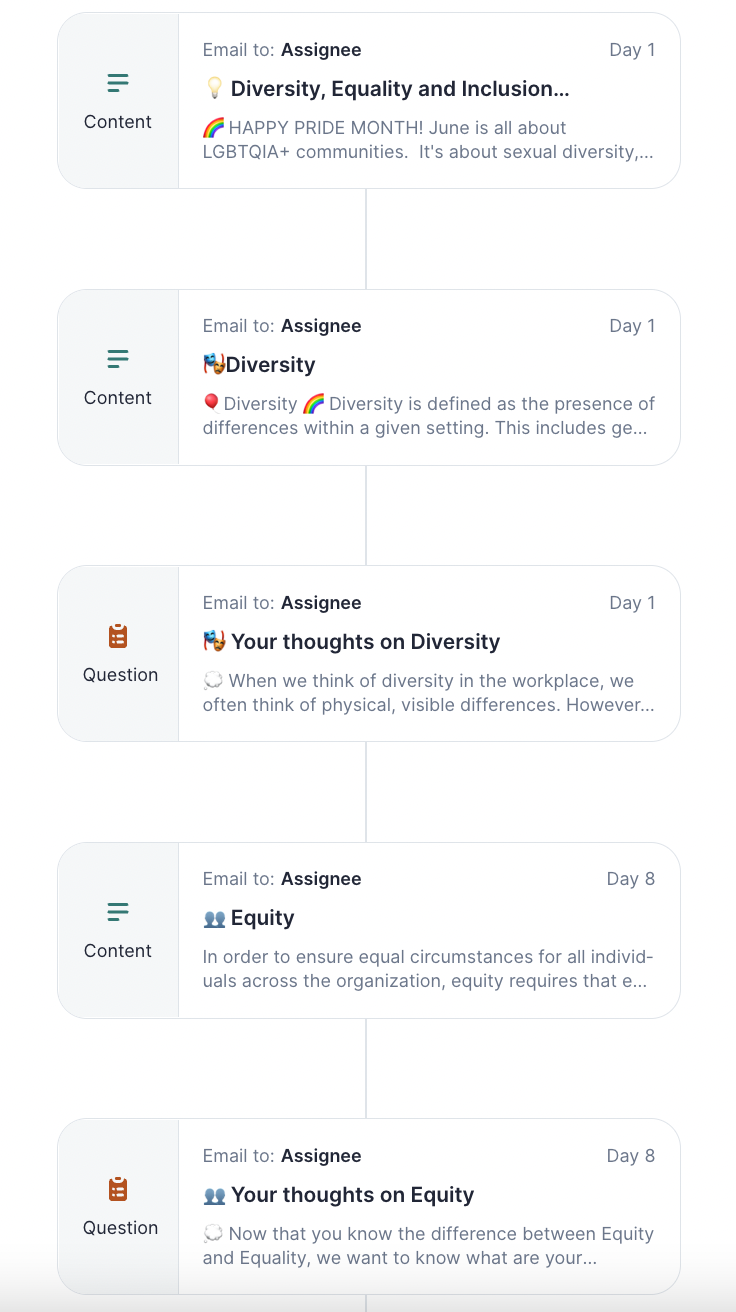Click the bold Assignee text on the first card
Image resolution: width=736 pixels, height=1312 pixels.
point(322,49)
